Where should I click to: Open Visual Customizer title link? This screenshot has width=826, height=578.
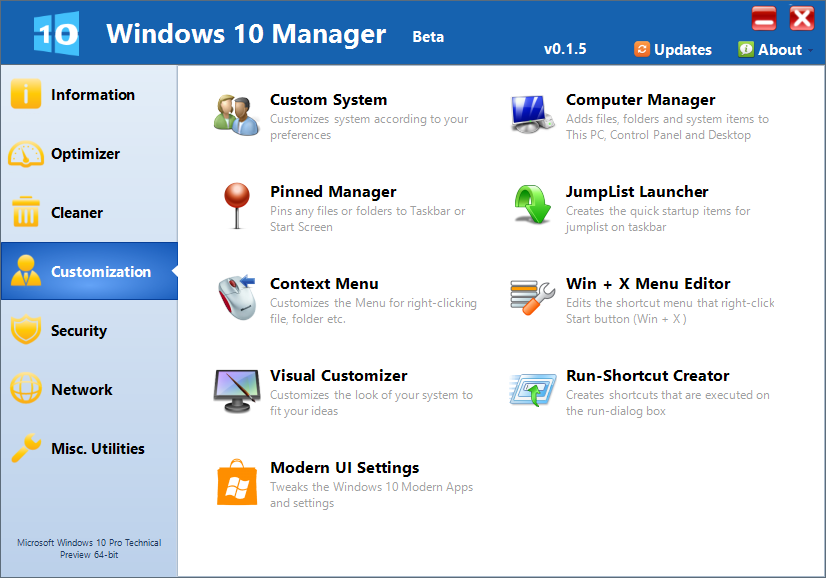(x=339, y=376)
